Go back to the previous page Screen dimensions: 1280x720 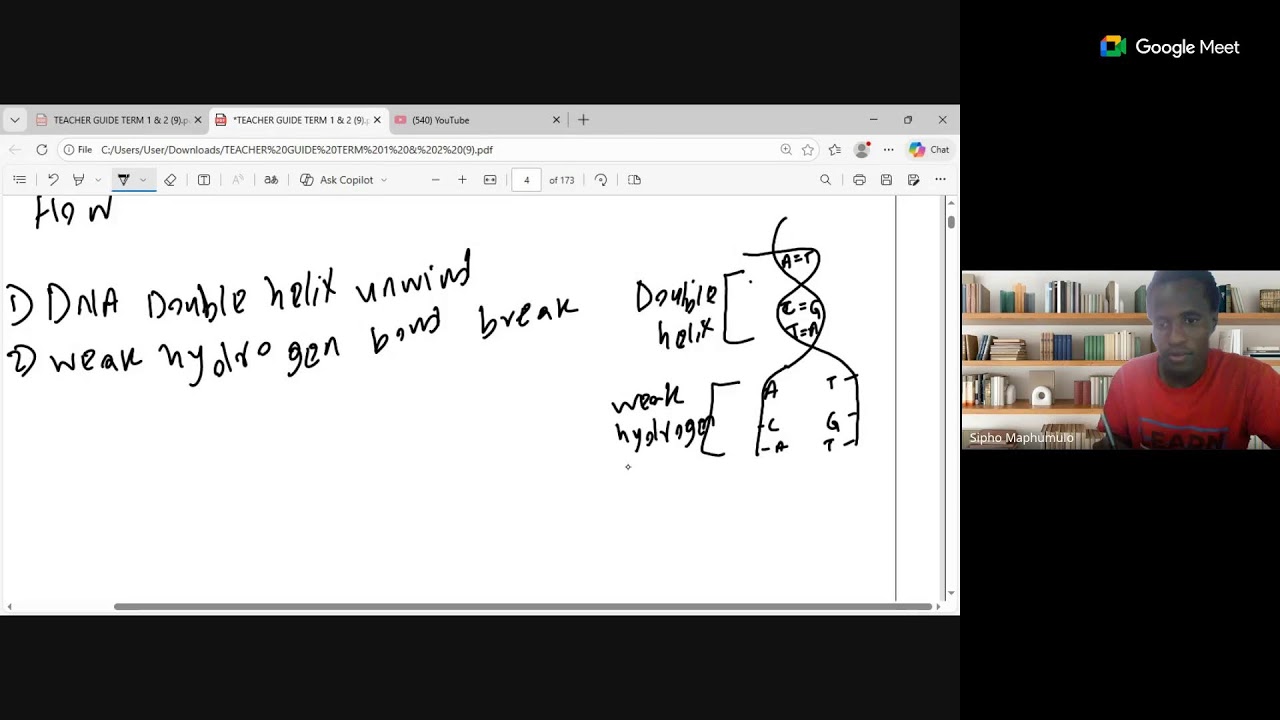coord(14,150)
